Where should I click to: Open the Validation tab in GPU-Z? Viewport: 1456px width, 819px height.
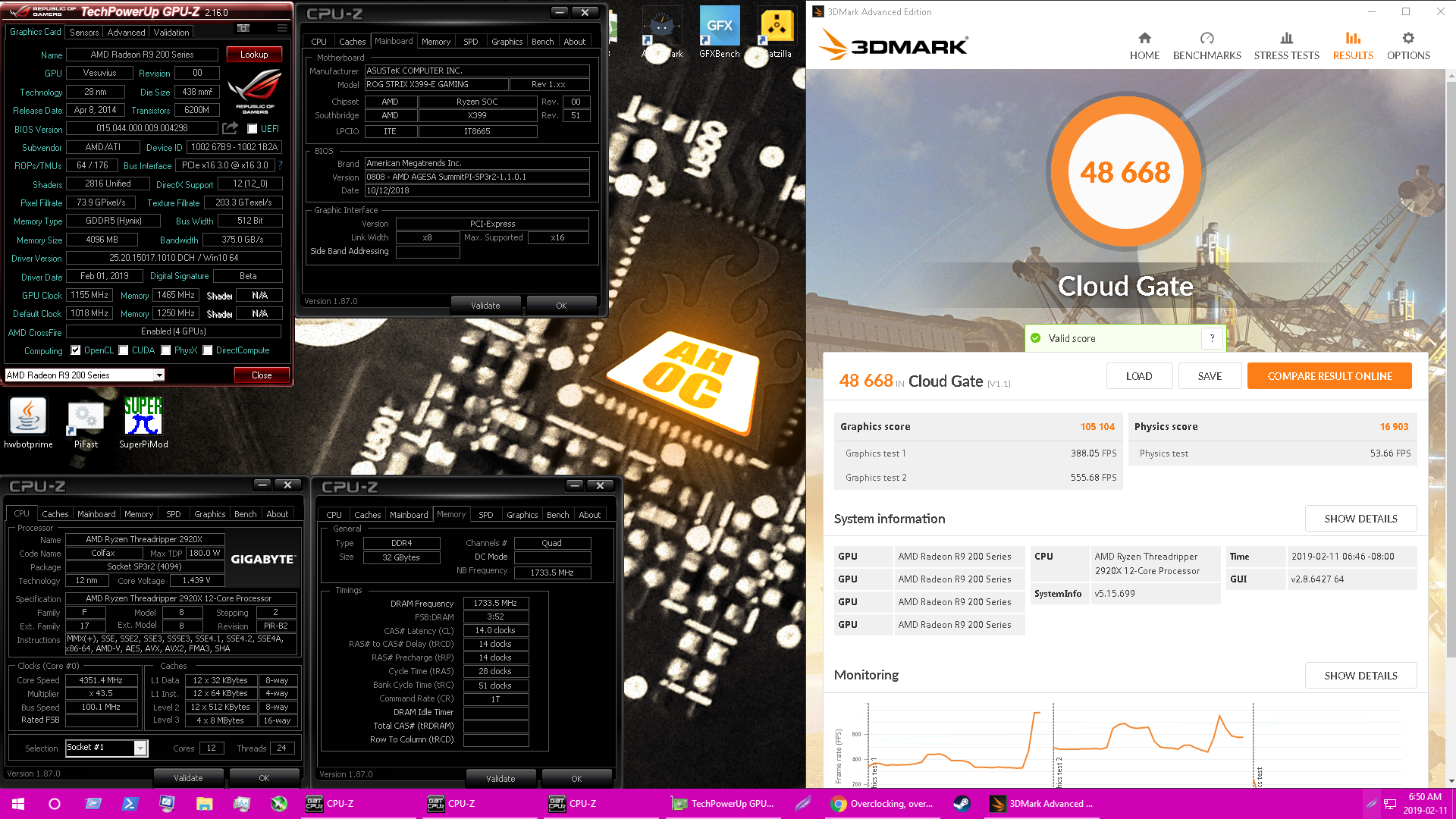click(x=171, y=33)
